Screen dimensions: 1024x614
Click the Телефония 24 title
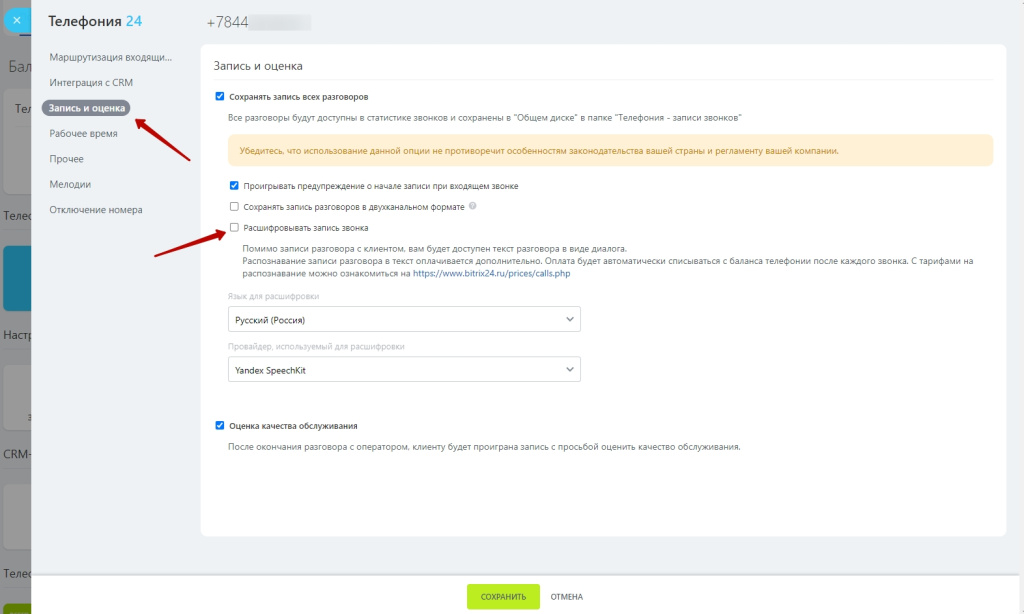(94, 21)
